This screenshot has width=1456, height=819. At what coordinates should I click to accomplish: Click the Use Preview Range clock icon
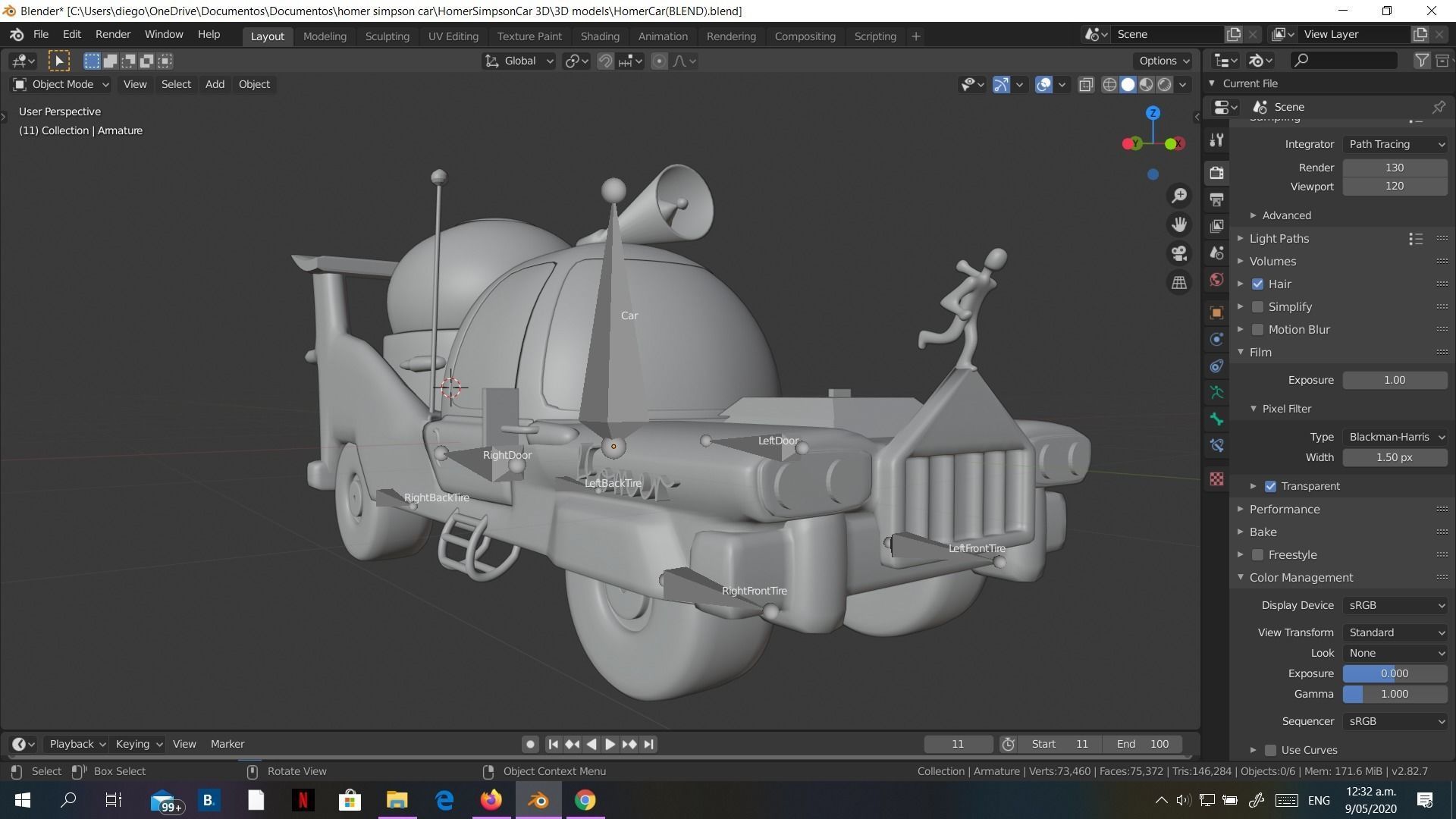click(x=1008, y=744)
